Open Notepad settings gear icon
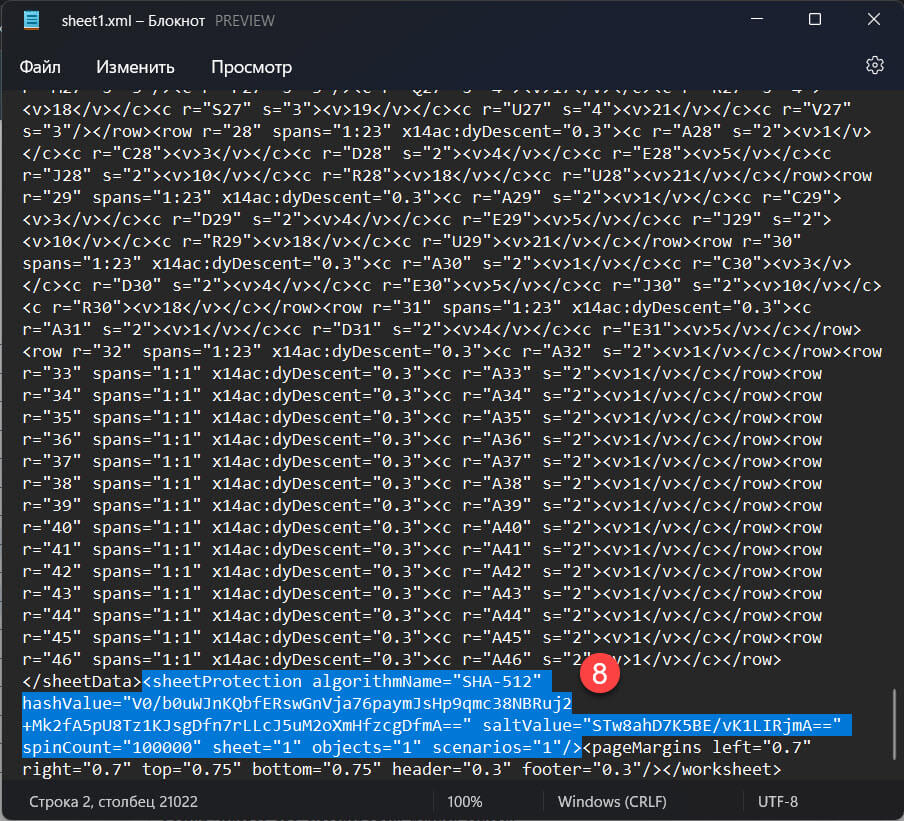904x821 pixels. tap(875, 65)
